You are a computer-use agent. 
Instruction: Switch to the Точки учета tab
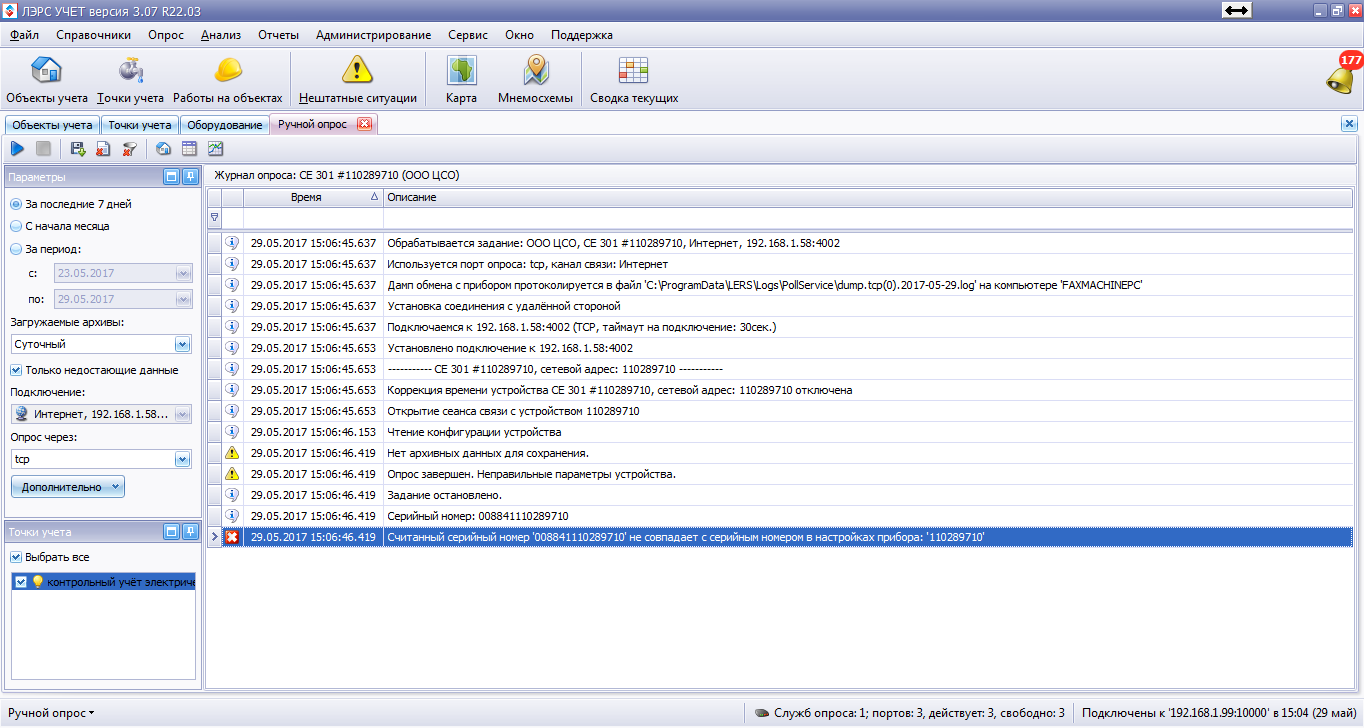click(x=140, y=125)
